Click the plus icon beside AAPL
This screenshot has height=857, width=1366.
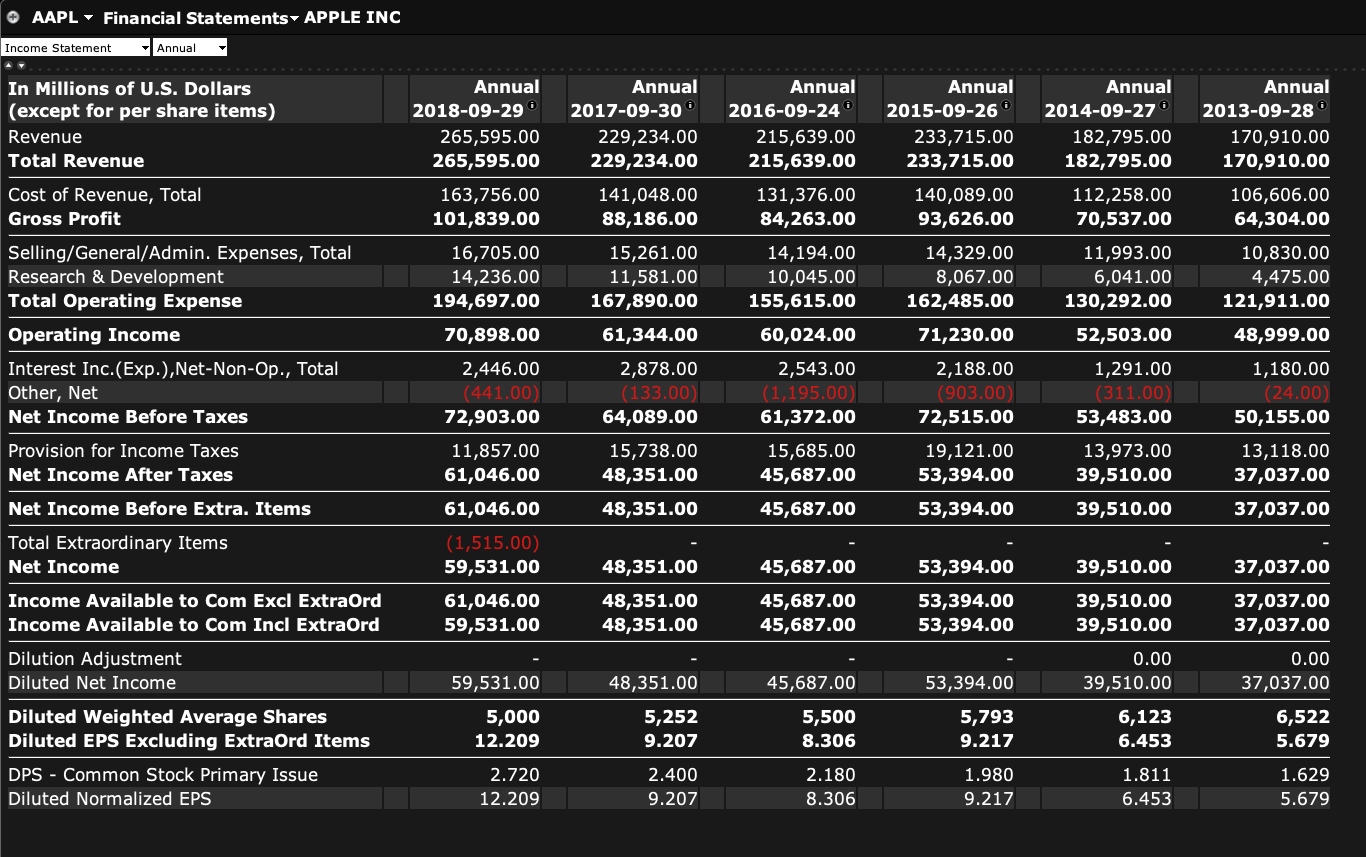14,18
